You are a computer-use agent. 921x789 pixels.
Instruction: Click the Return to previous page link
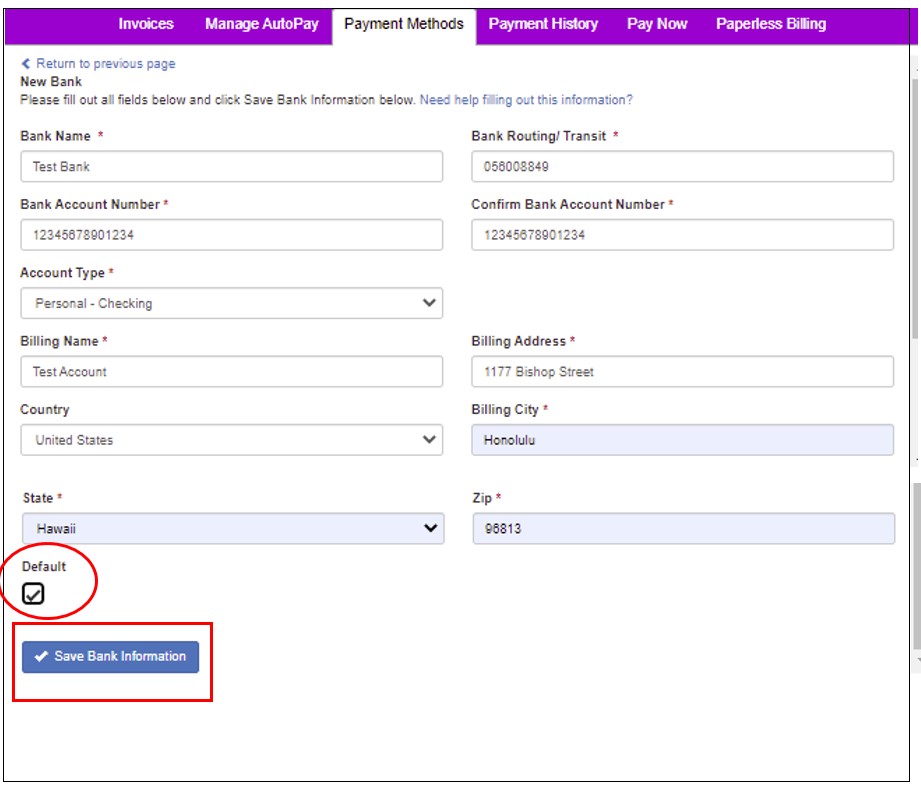106,63
